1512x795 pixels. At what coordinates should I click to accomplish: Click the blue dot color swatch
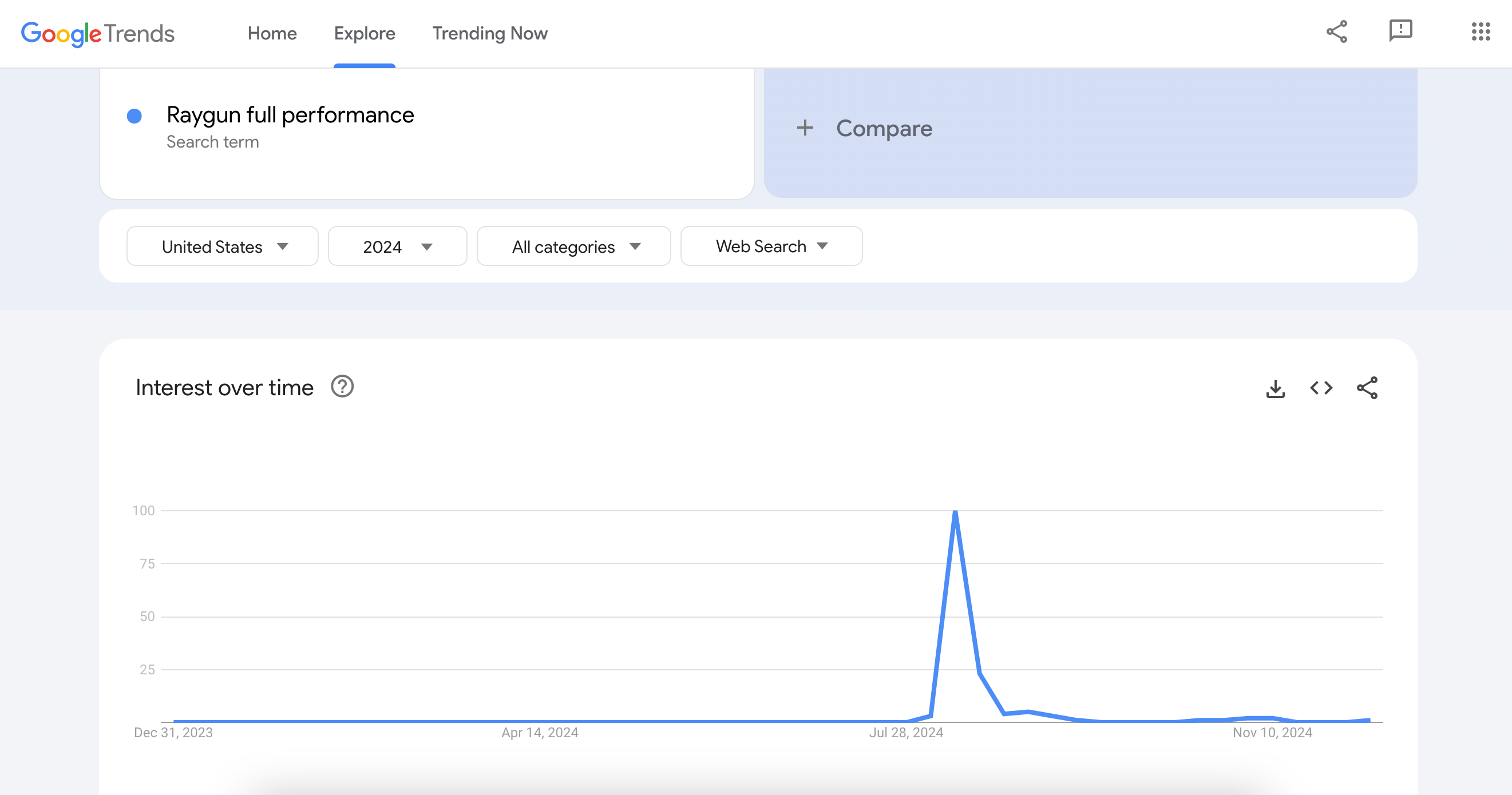(x=134, y=116)
